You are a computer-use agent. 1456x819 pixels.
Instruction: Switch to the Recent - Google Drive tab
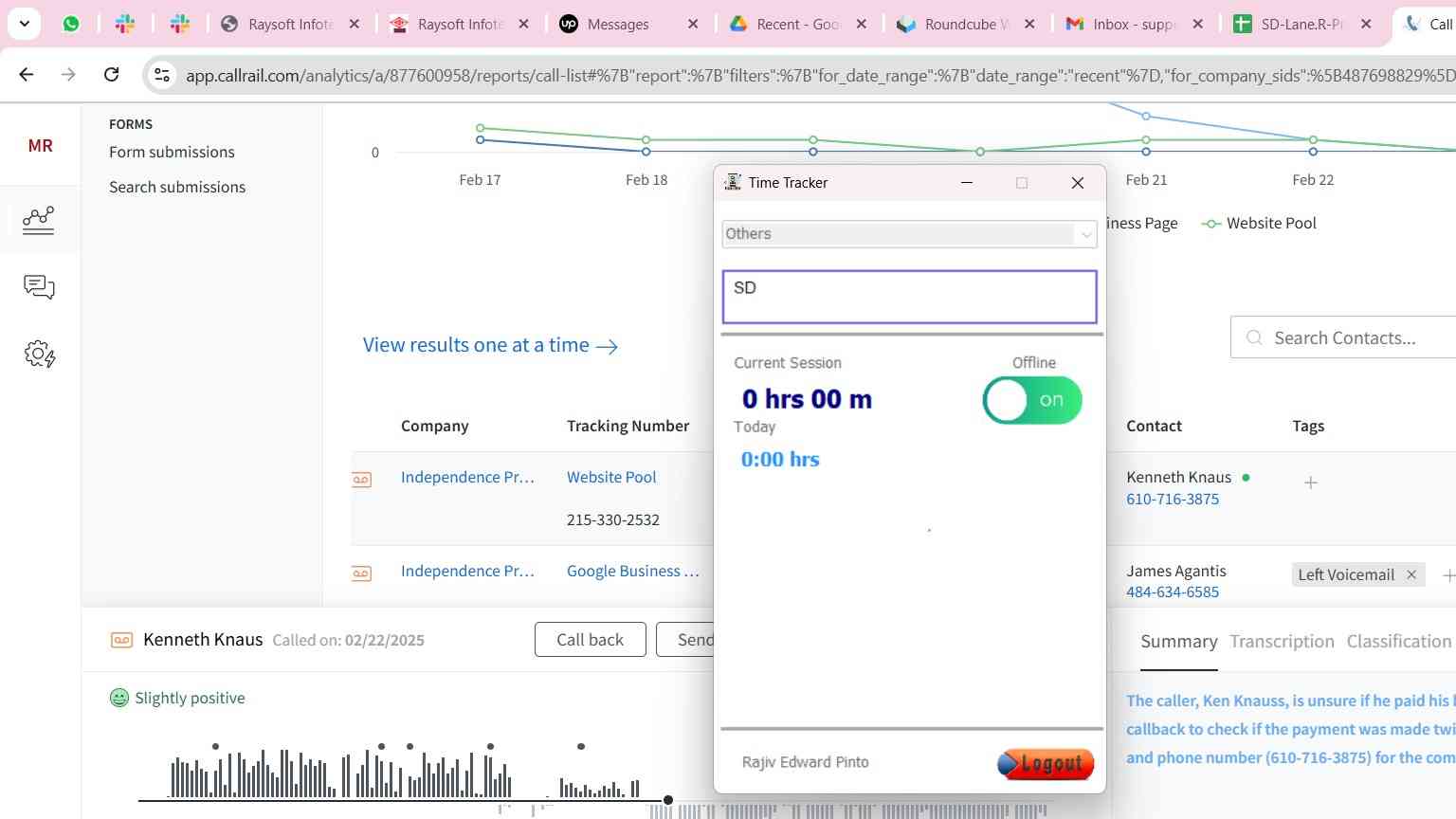(x=797, y=24)
